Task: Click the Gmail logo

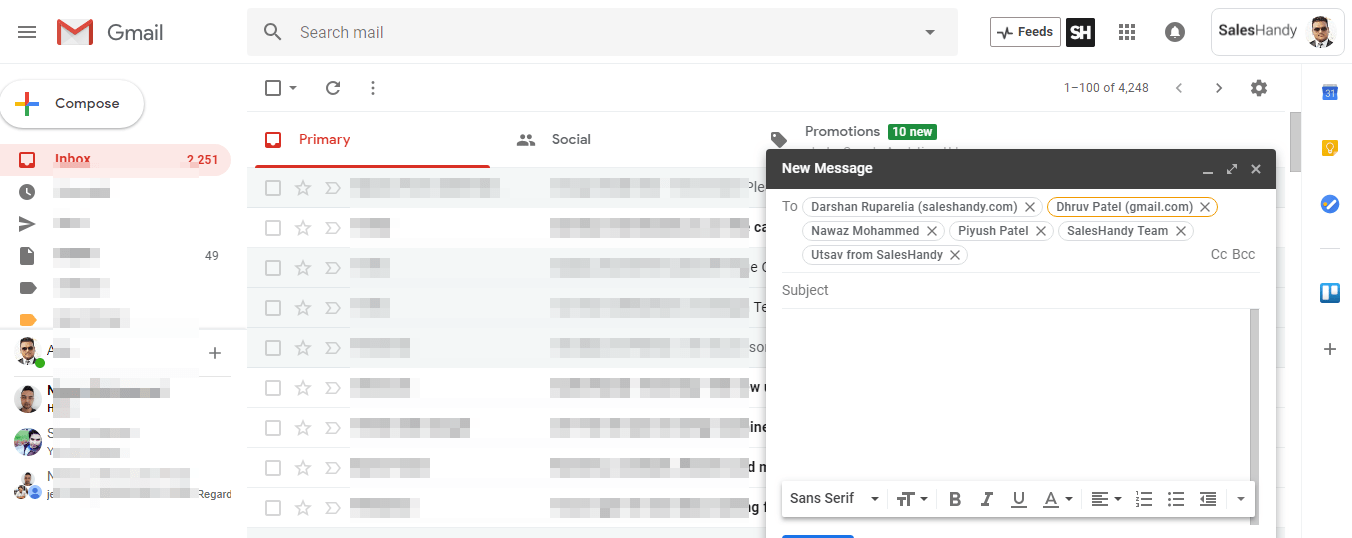Action: tap(110, 32)
